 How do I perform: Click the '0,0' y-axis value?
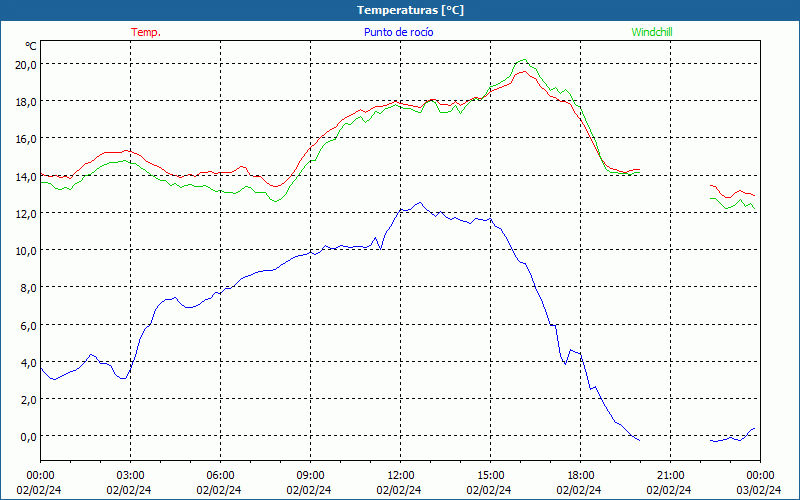(x=29, y=437)
